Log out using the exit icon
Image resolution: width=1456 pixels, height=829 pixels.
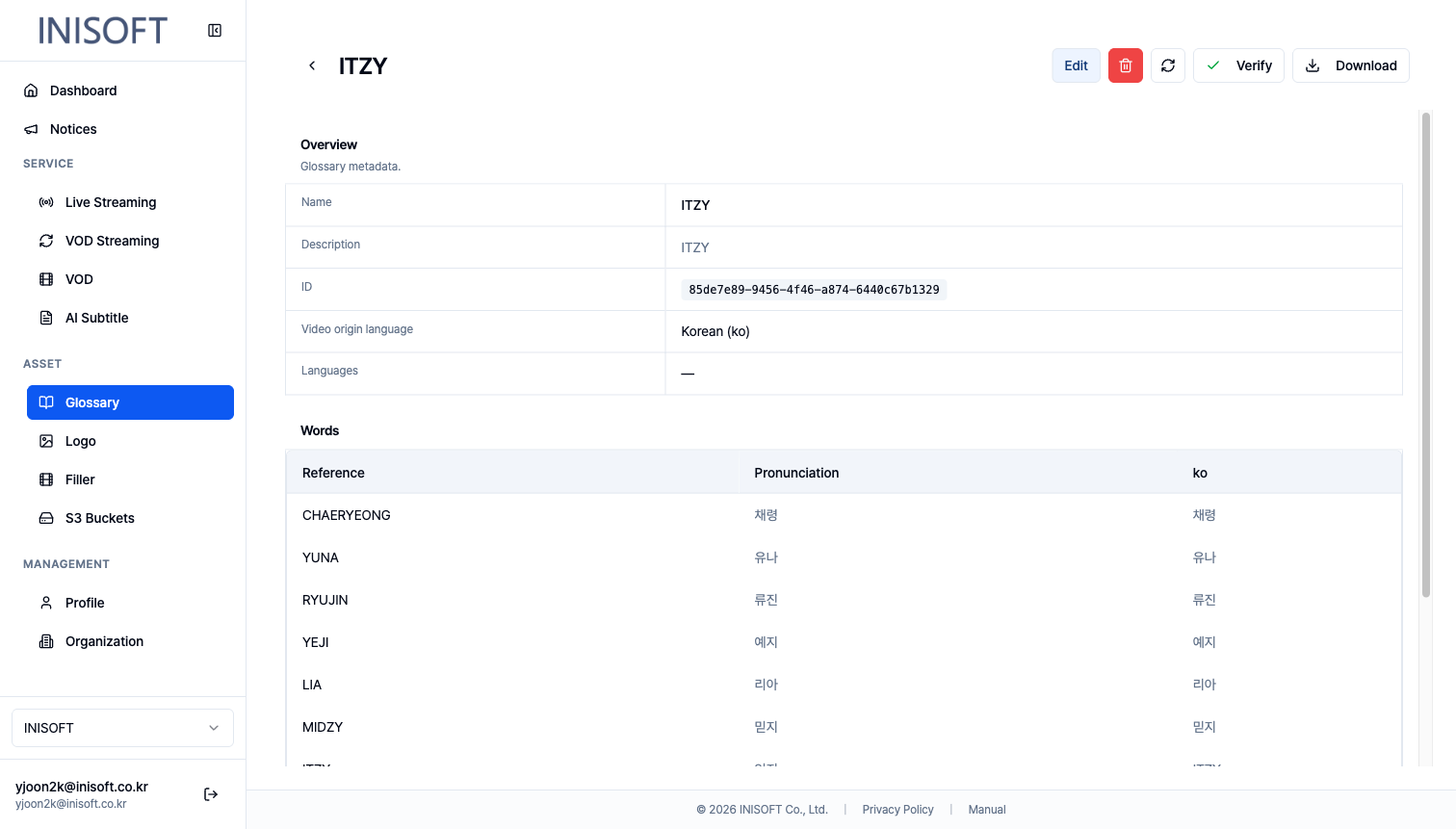pos(211,794)
